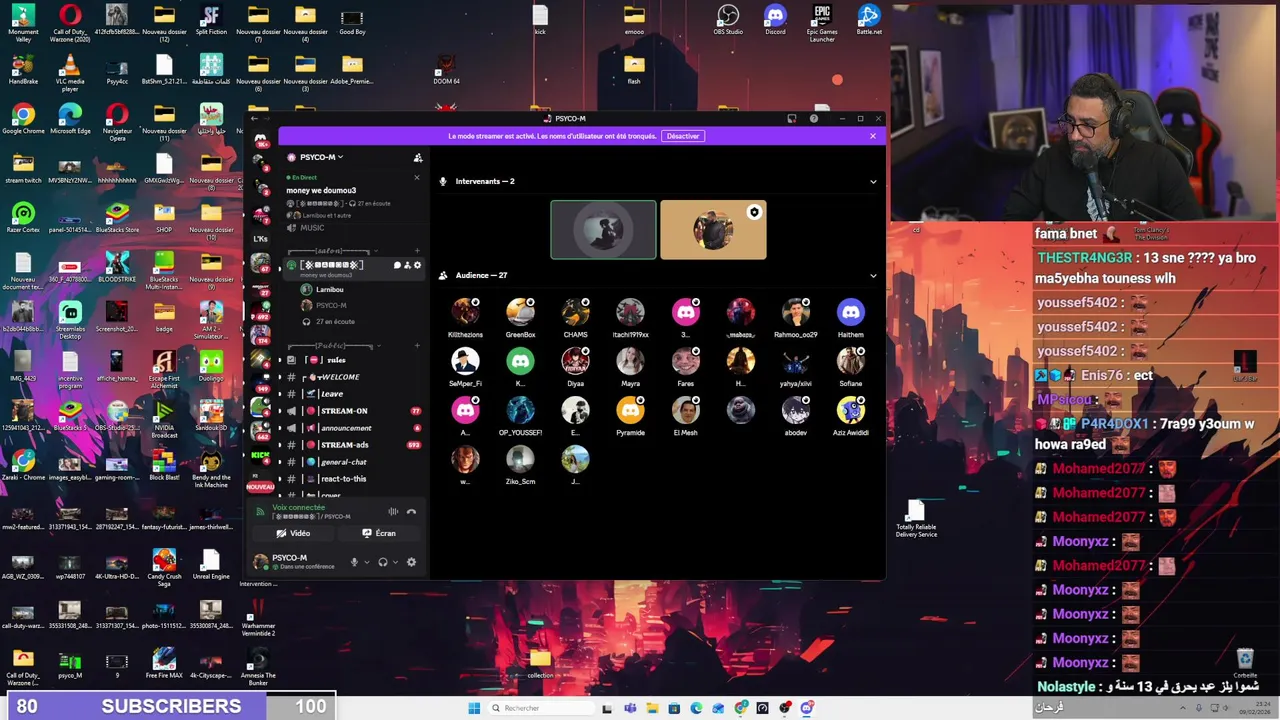
Task: Share screen with Écran button
Action: point(379,534)
